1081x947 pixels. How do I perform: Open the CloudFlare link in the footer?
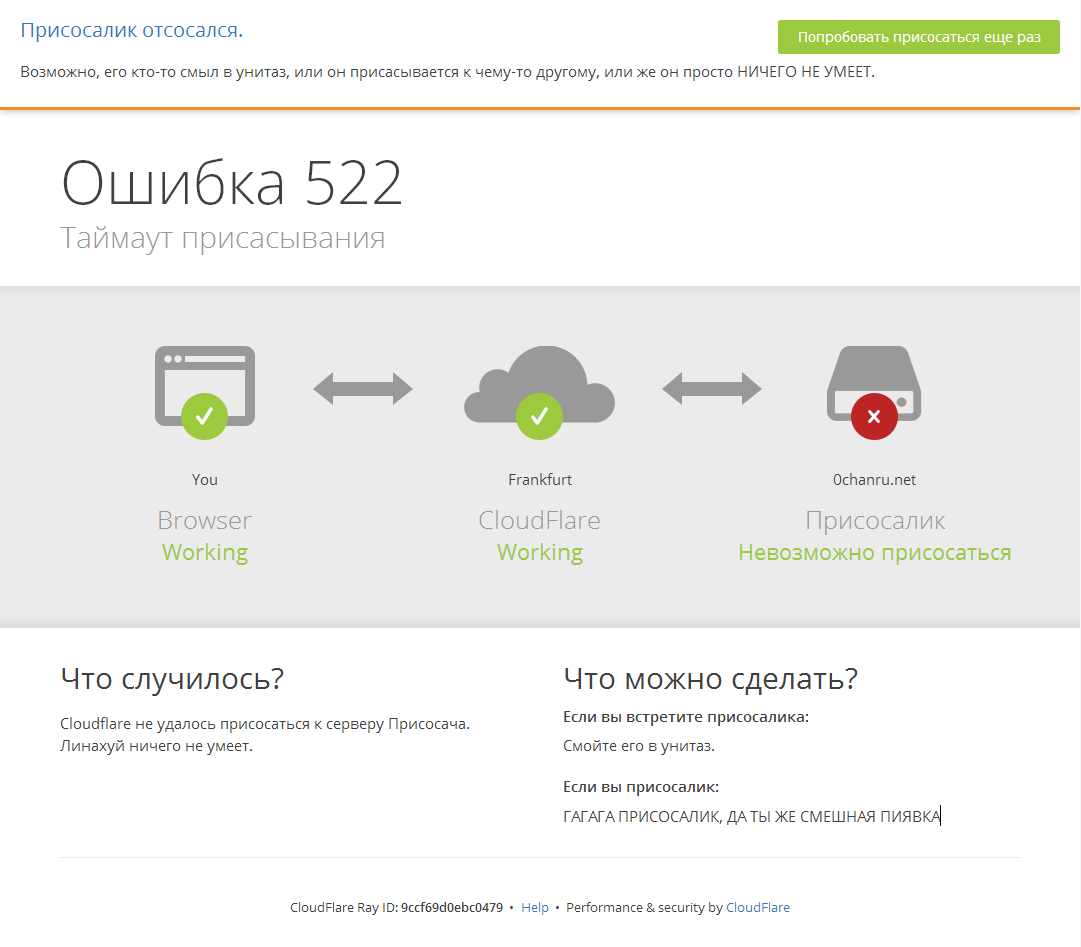(757, 907)
